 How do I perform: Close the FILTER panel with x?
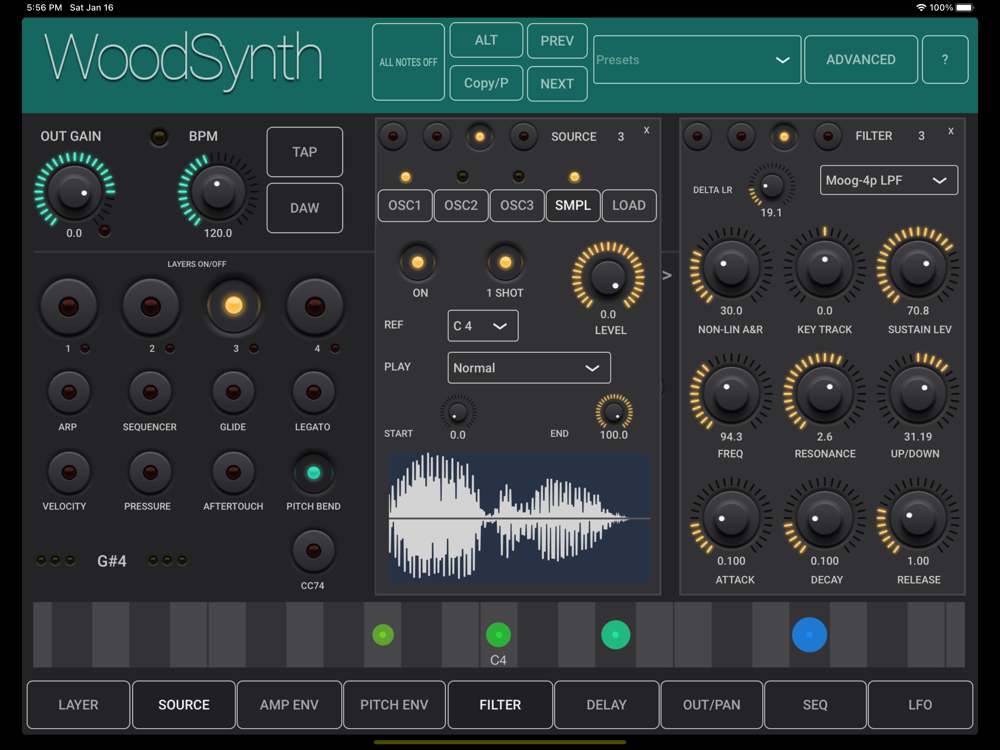click(x=950, y=131)
